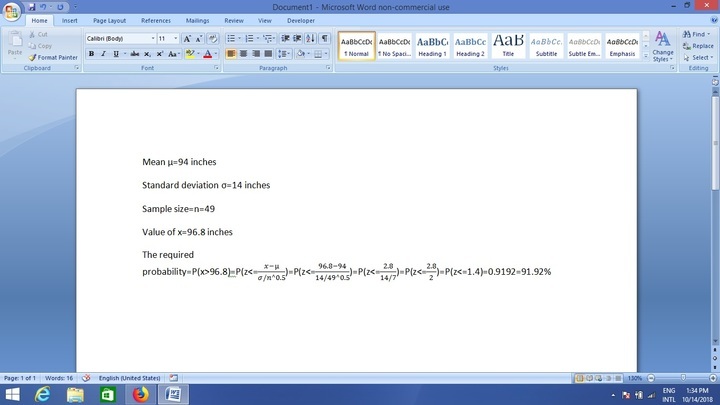Save document using quick access toolbar
The width and height of the screenshot is (720, 405).
(x=29, y=6)
